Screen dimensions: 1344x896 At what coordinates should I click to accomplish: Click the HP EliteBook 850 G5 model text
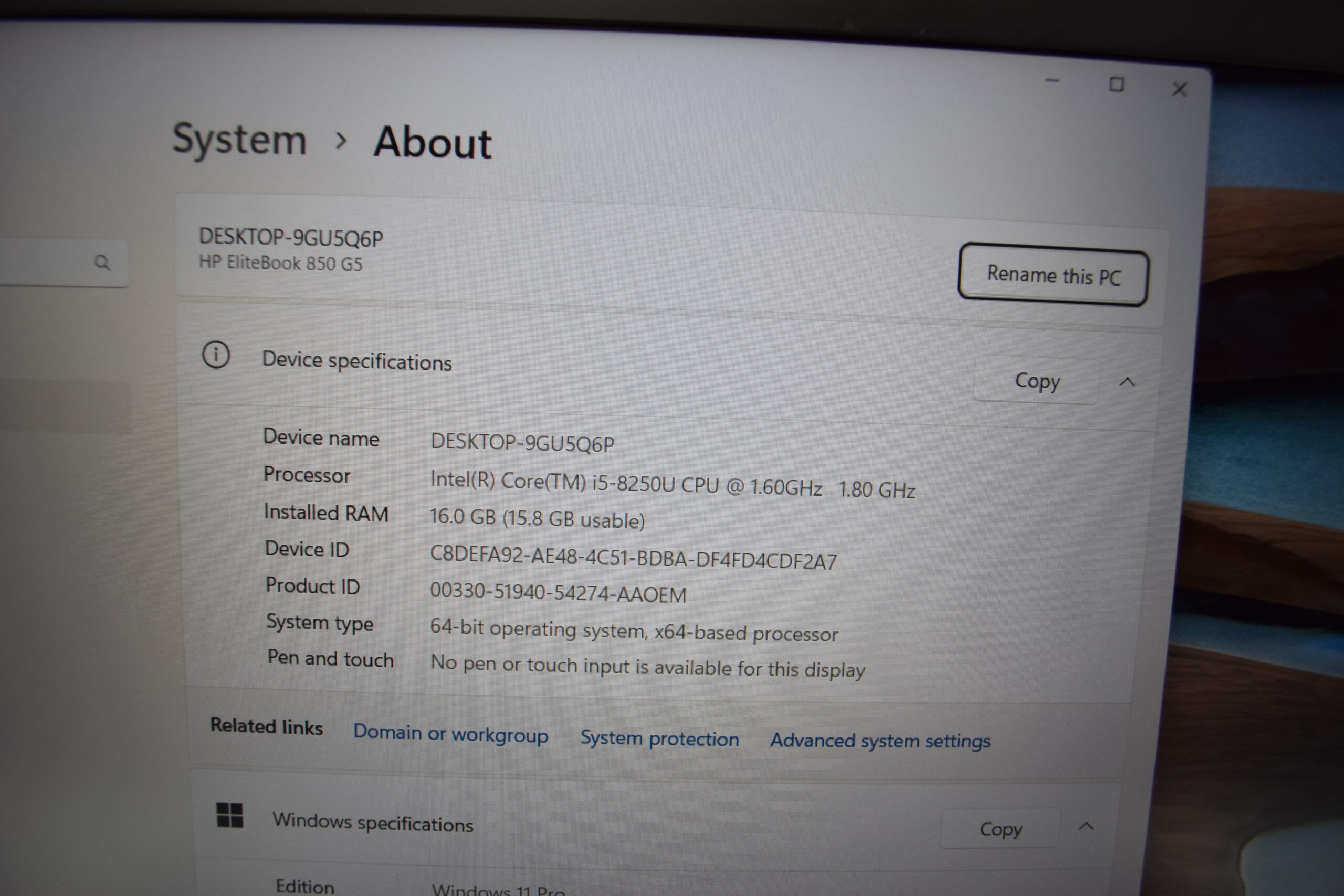[x=280, y=263]
